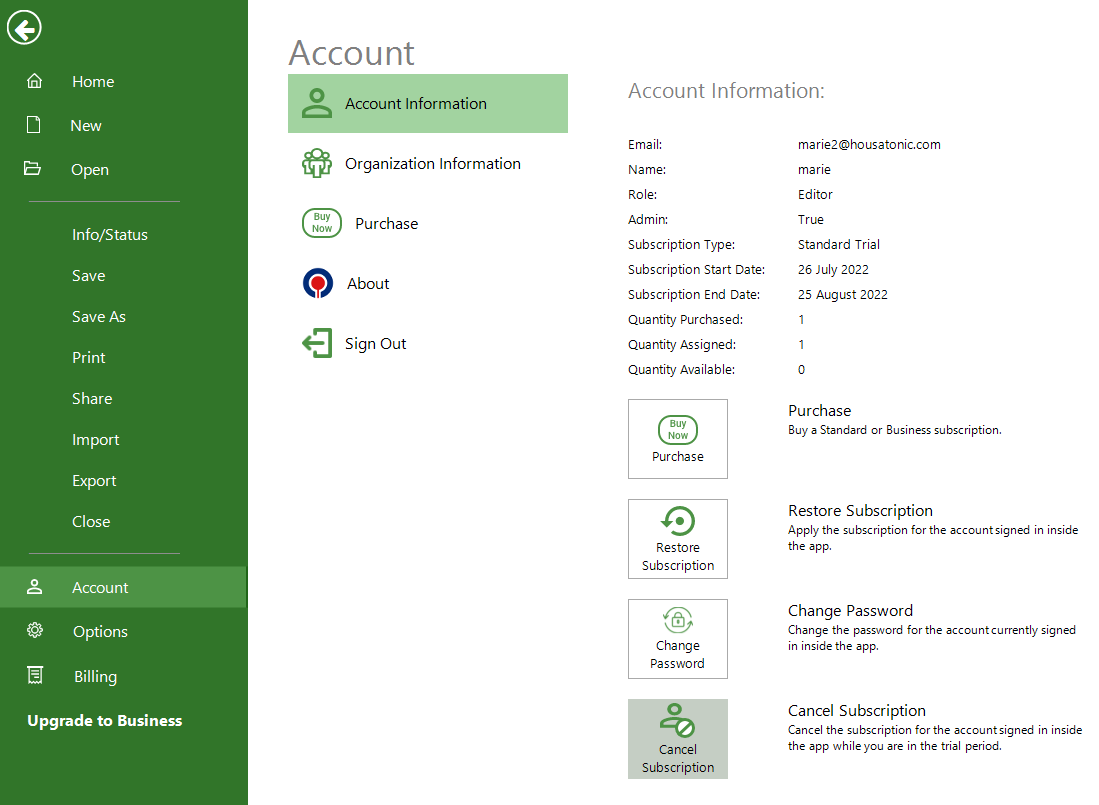The image size is (1099, 805).
Task: Open the Home menu item
Action: click(93, 81)
